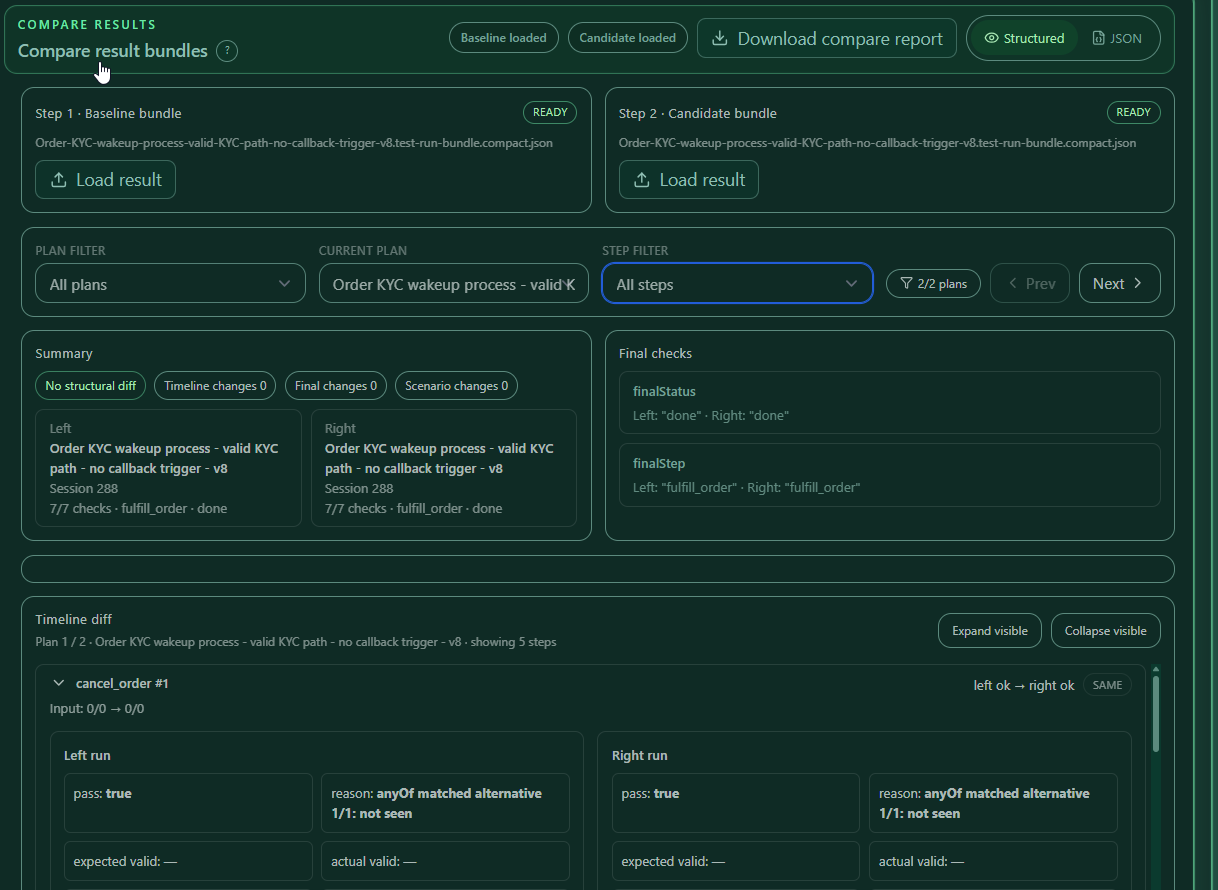1218x890 pixels.
Task: Click the eye icon in Structured toggle
Action: 992,38
